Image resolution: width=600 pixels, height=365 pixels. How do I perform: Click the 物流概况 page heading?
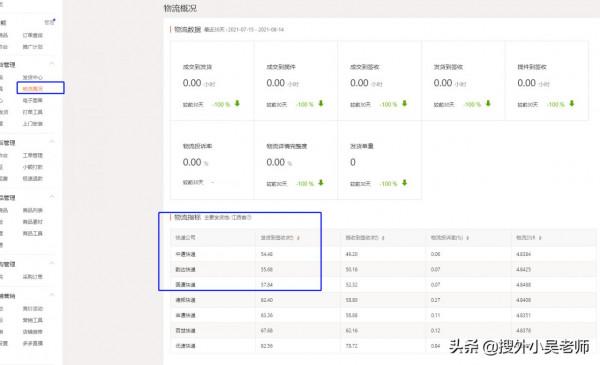[180, 8]
